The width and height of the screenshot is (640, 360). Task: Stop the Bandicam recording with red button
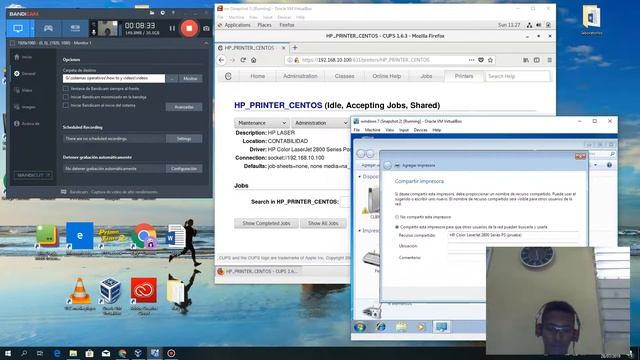[189, 28]
